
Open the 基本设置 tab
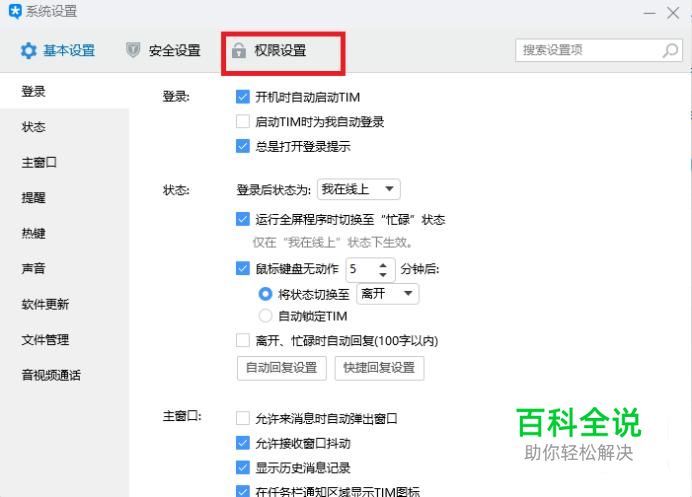[x=58, y=51]
